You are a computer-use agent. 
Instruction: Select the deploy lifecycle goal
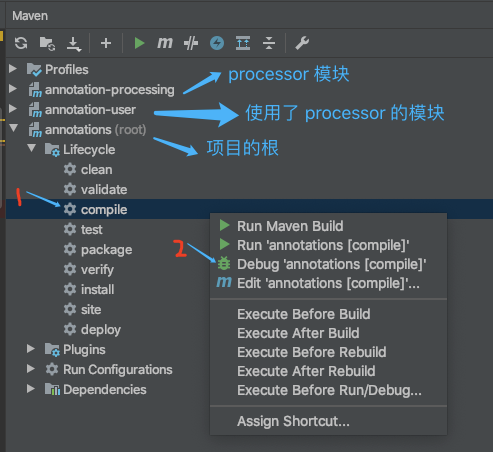coord(101,330)
